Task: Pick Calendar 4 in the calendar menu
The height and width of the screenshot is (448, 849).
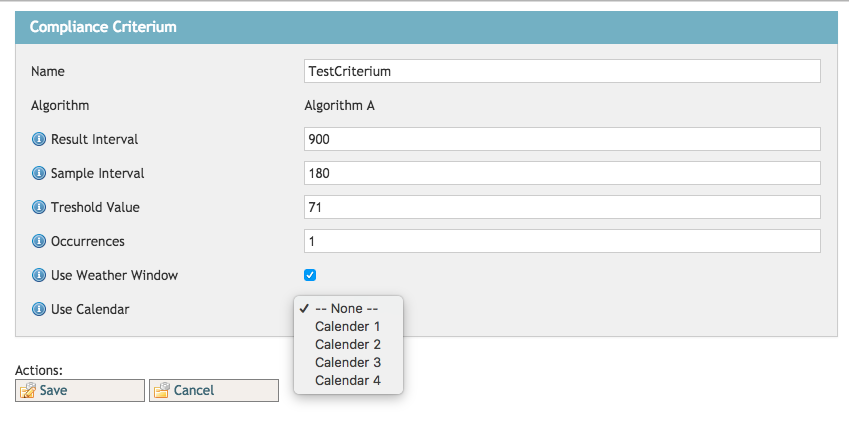Action: pyautogui.click(x=347, y=381)
